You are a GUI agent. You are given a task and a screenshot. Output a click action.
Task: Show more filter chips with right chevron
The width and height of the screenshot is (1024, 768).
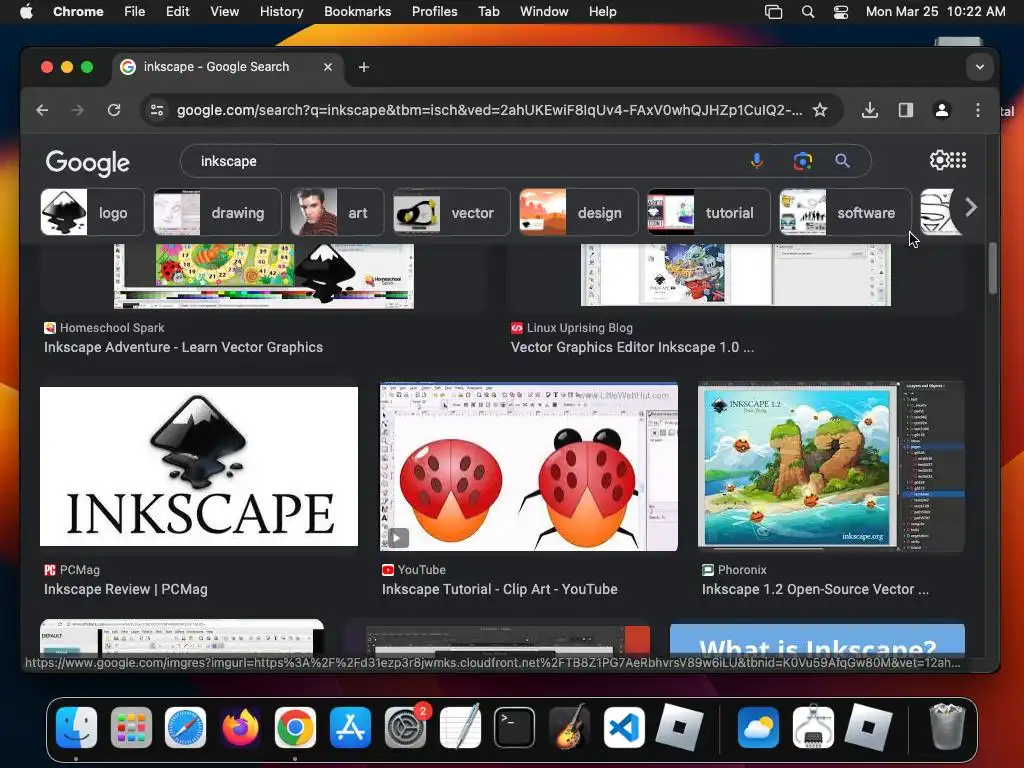(x=971, y=208)
